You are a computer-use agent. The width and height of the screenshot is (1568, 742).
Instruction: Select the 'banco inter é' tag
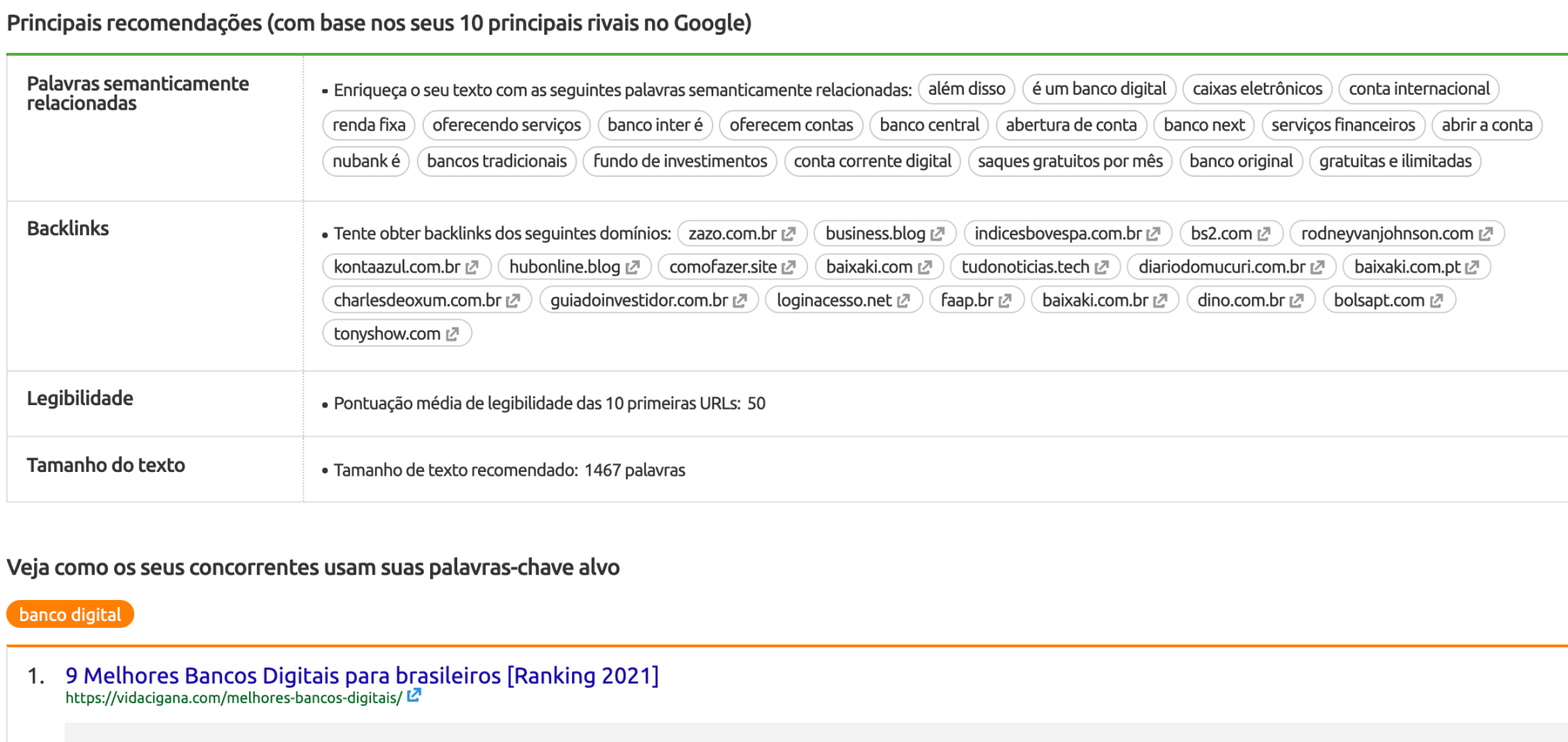point(655,125)
